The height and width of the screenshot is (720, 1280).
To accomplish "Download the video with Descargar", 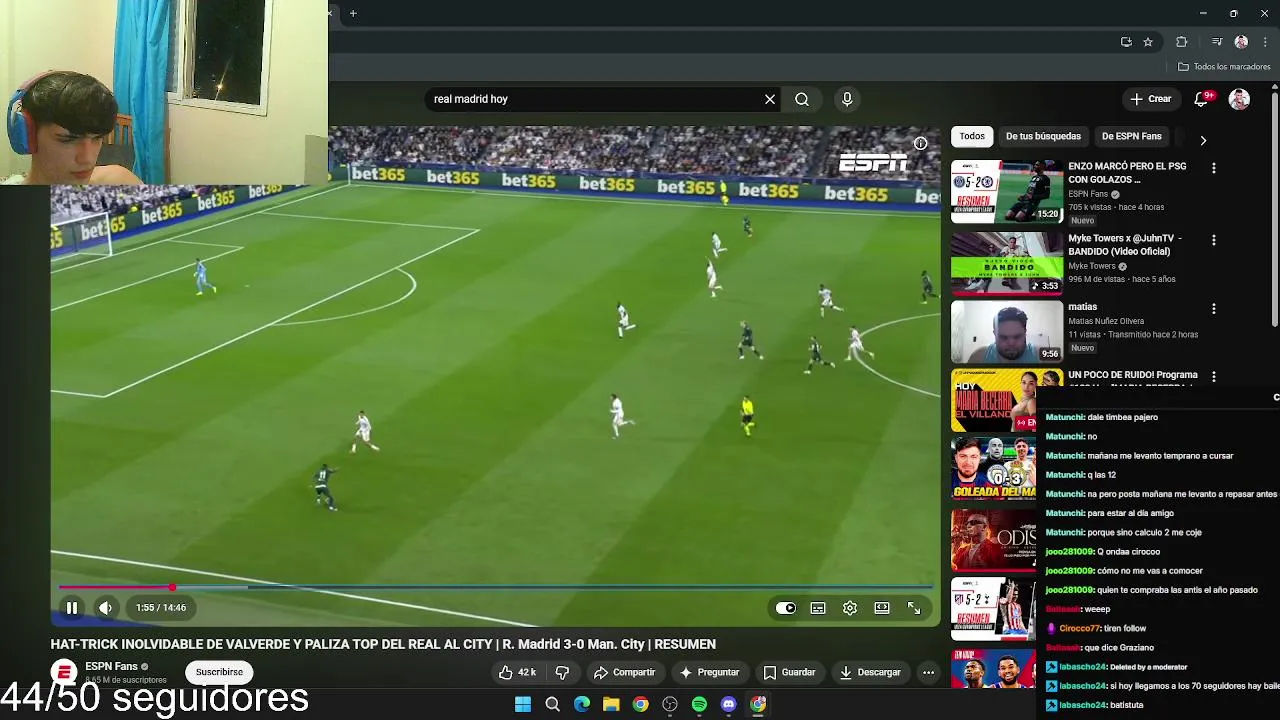I will click(x=870, y=672).
